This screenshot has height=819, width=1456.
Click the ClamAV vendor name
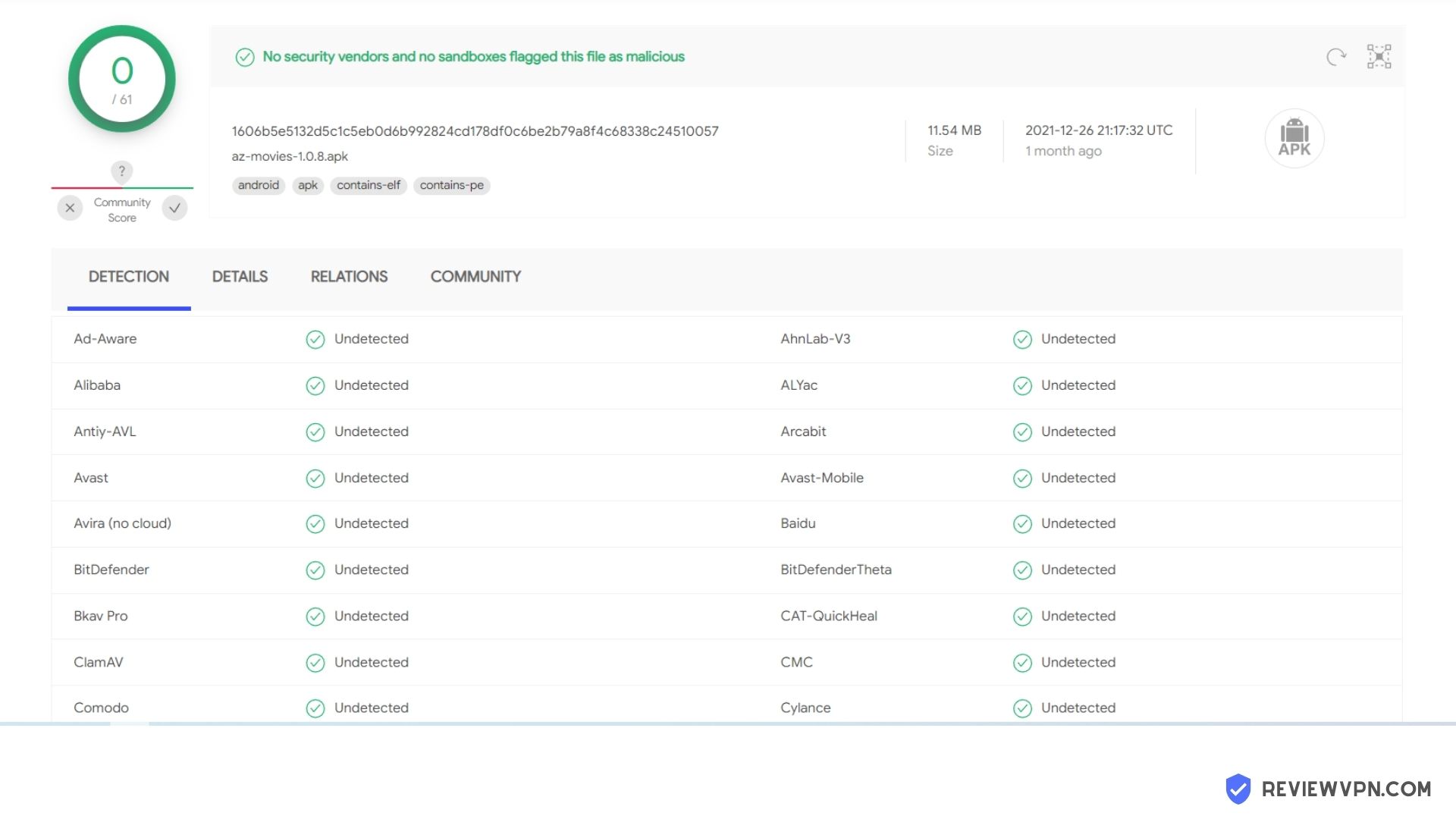[x=99, y=662]
